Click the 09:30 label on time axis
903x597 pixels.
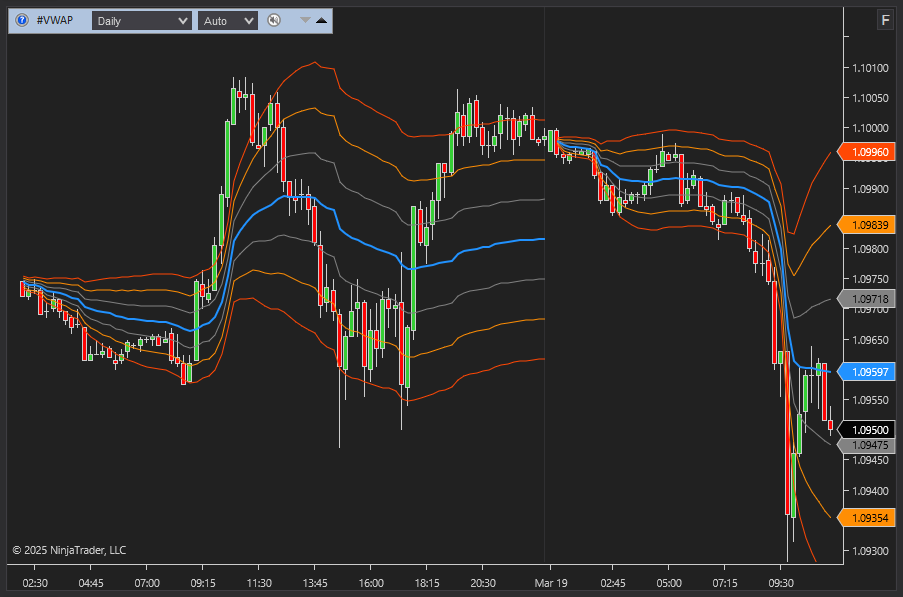tap(781, 582)
